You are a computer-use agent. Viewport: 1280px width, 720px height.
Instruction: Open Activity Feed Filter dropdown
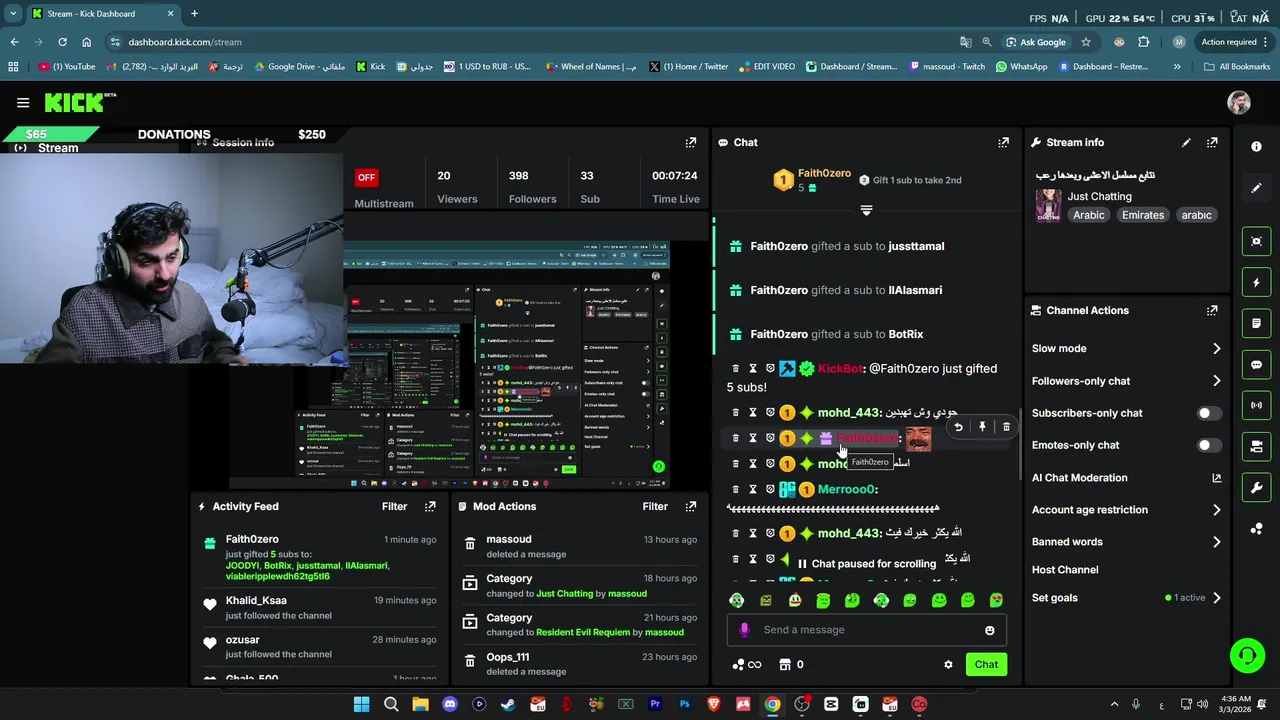[394, 506]
